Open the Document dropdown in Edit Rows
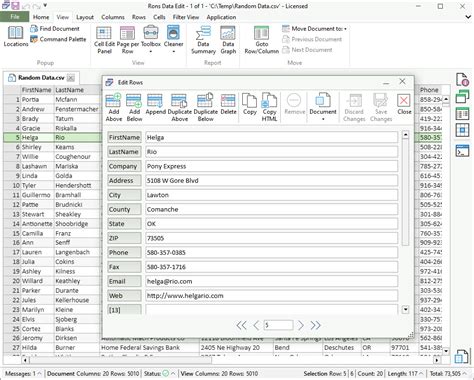Image resolution: width=474 pixels, height=380 pixels. click(x=323, y=107)
